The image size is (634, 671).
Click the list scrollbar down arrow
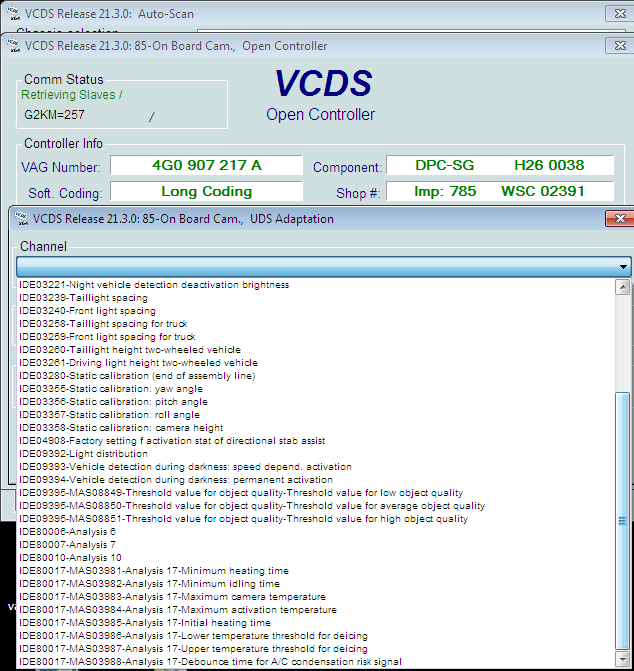pos(622,658)
